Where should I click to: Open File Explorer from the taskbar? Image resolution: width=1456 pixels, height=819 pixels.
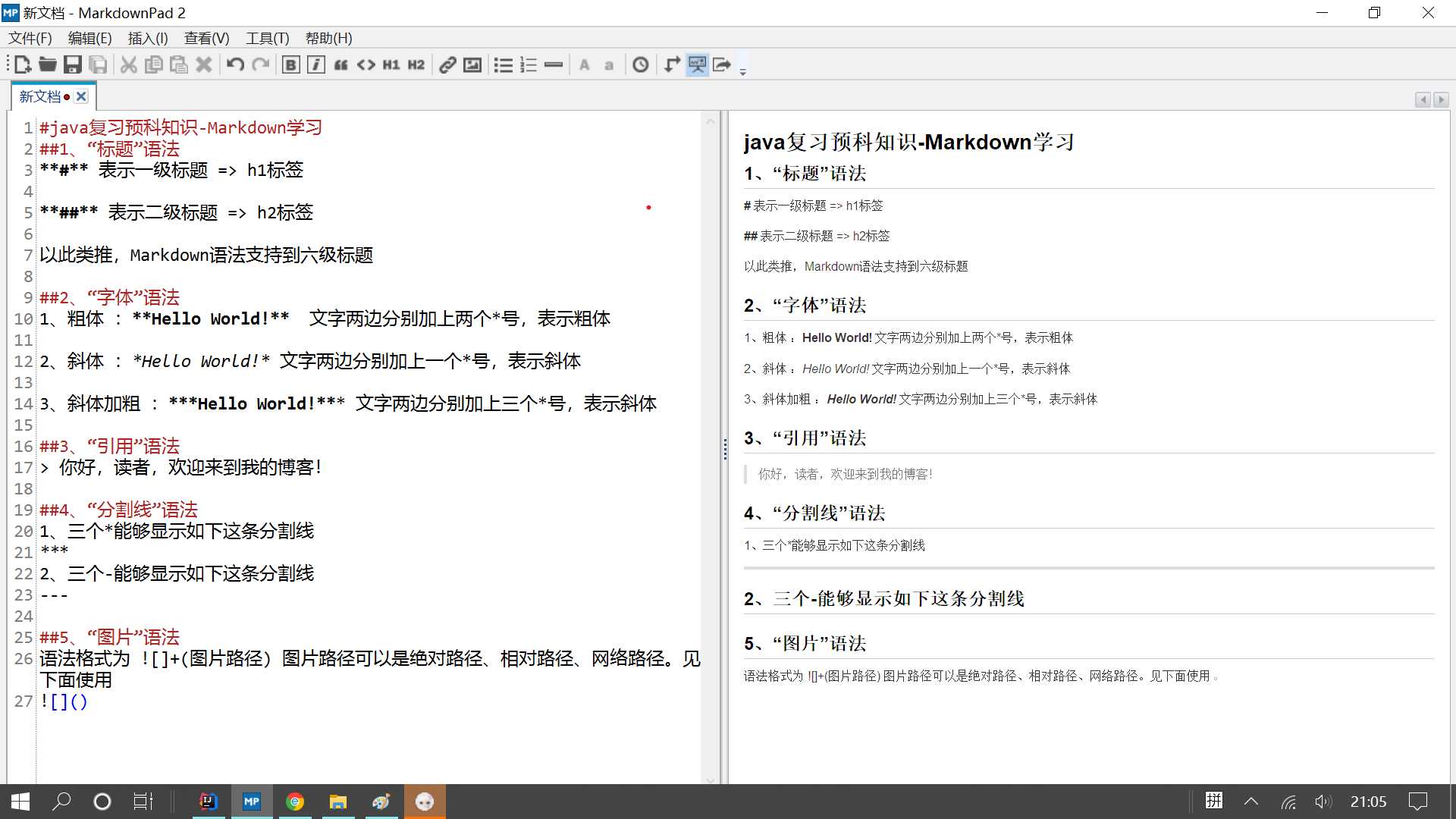pos(338,802)
